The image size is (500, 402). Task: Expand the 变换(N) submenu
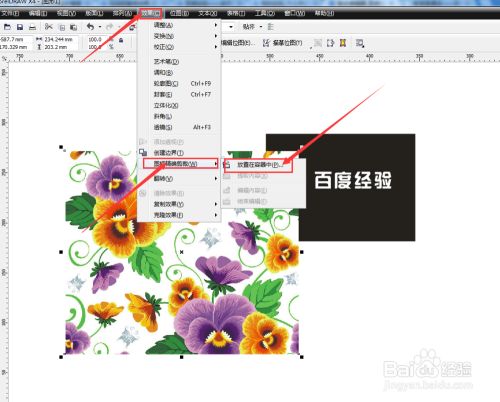216,36
